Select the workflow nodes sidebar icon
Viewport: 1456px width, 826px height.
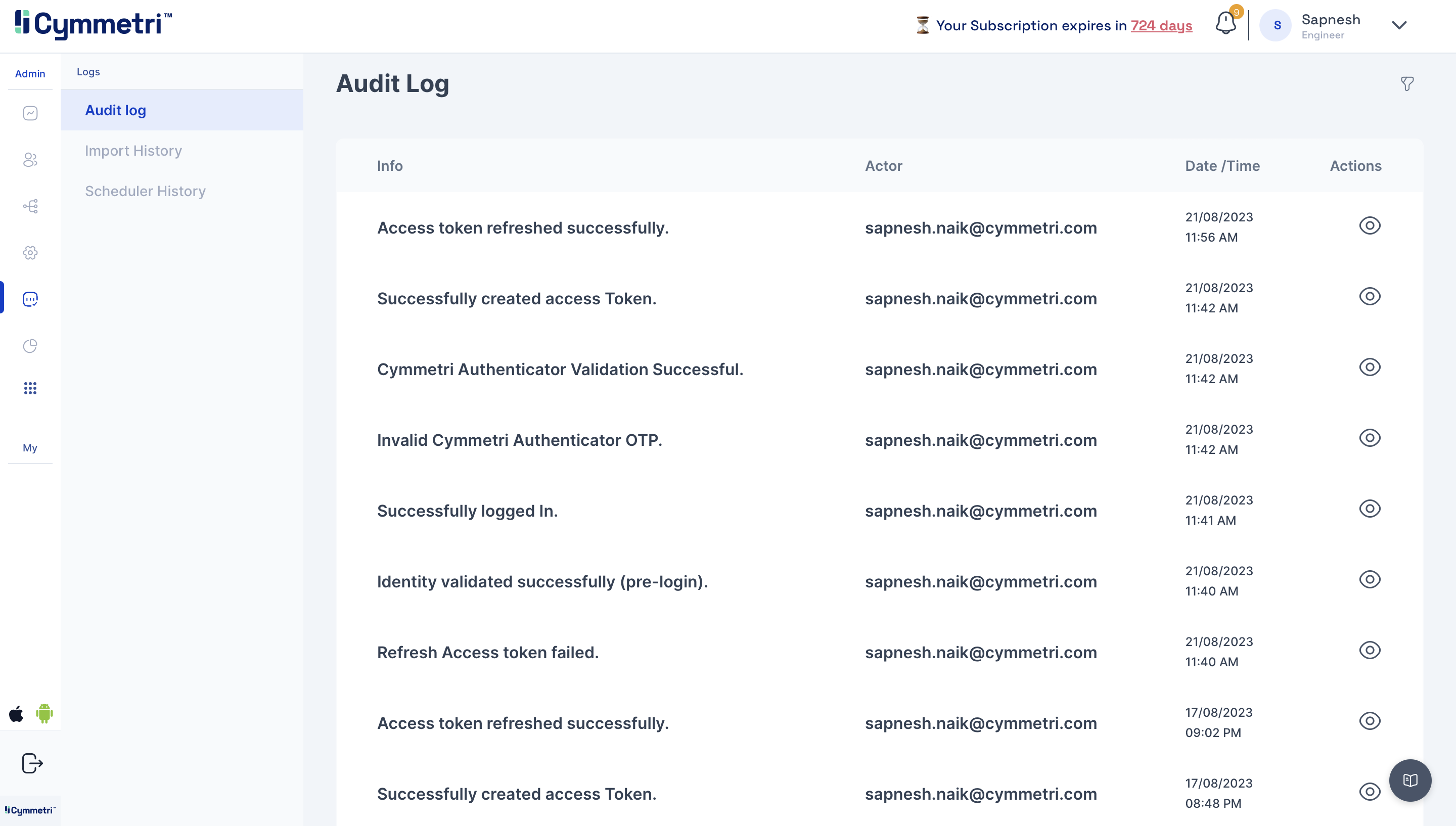30,206
